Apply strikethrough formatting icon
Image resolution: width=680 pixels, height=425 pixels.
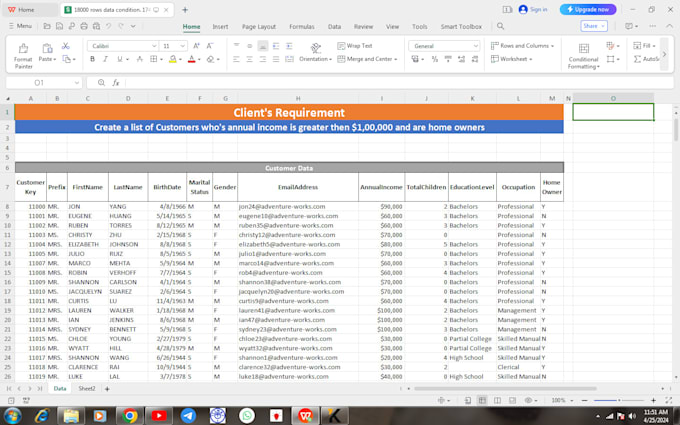(140, 59)
